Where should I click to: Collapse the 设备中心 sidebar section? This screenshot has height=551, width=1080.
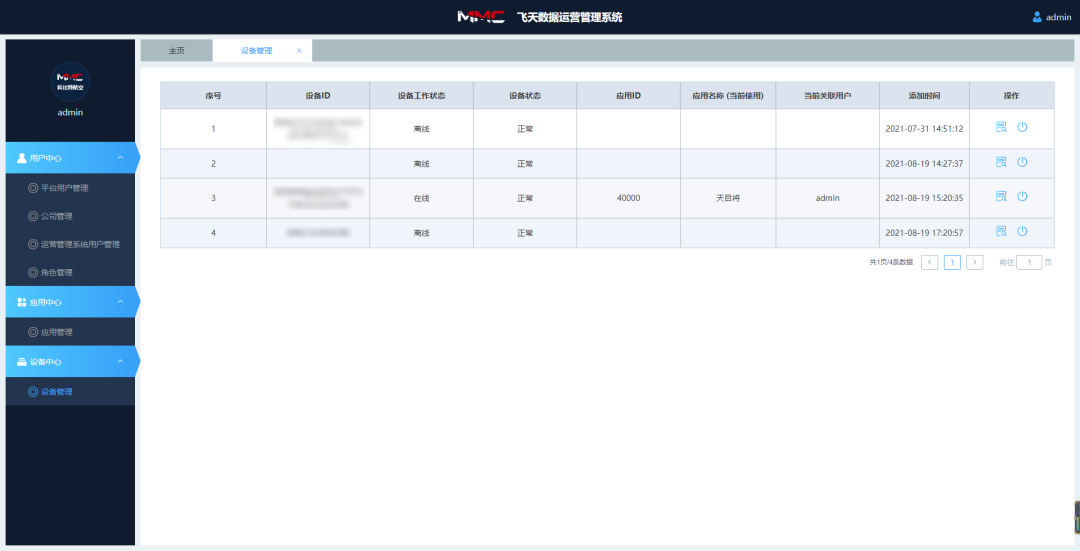click(120, 362)
